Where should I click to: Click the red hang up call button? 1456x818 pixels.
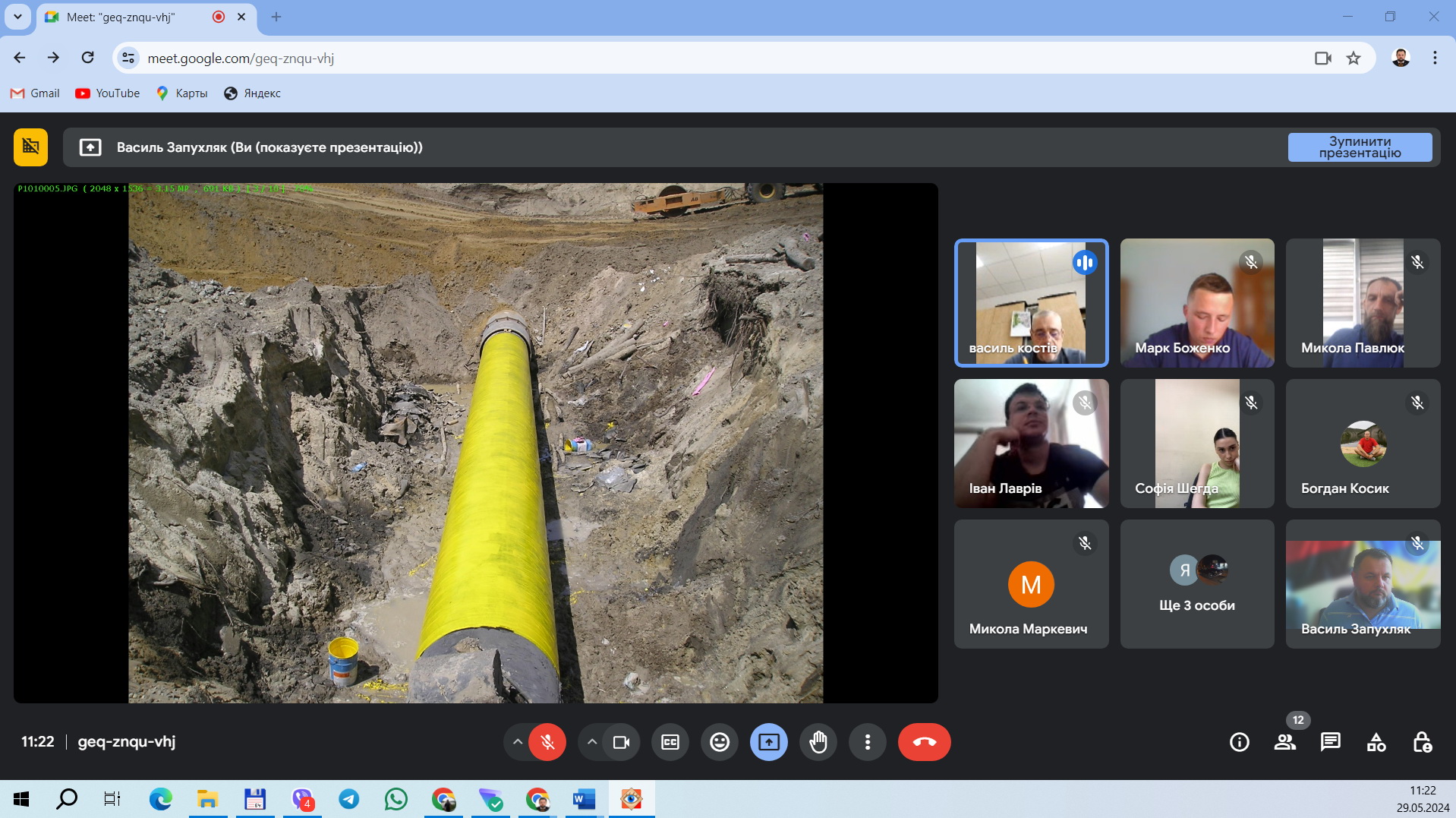point(924,742)
